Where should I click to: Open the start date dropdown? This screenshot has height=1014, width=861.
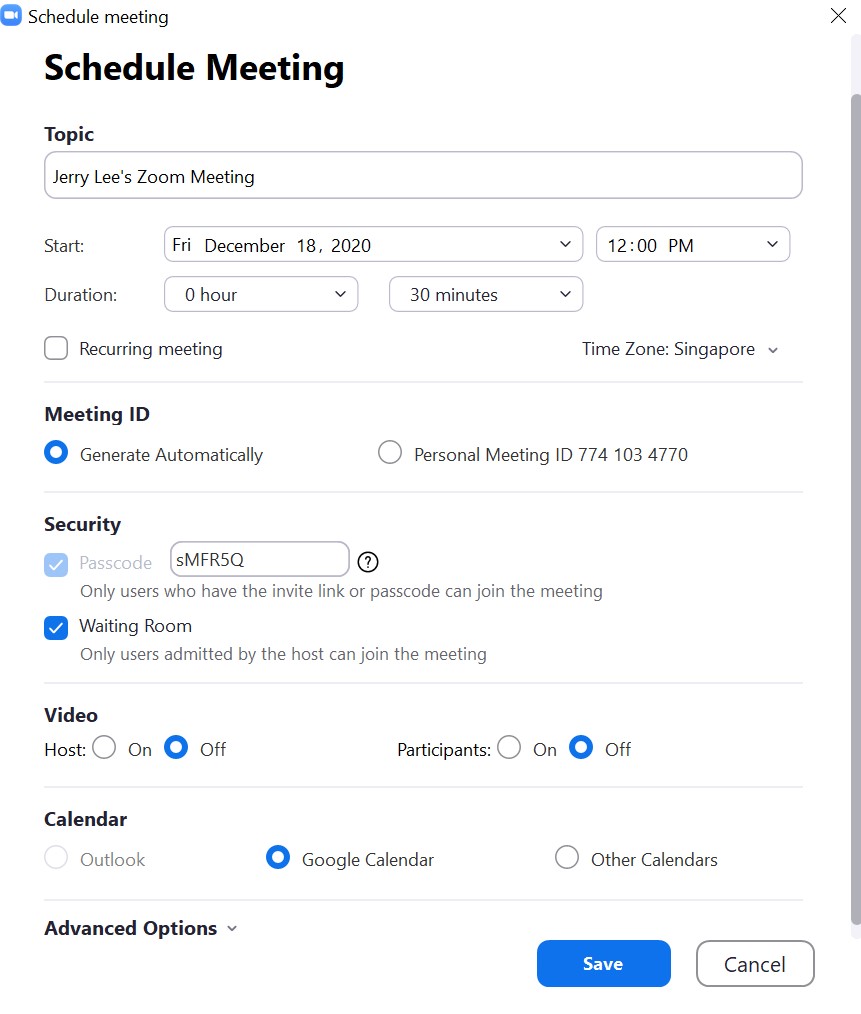pyautogui.click(x=373, y=245)
